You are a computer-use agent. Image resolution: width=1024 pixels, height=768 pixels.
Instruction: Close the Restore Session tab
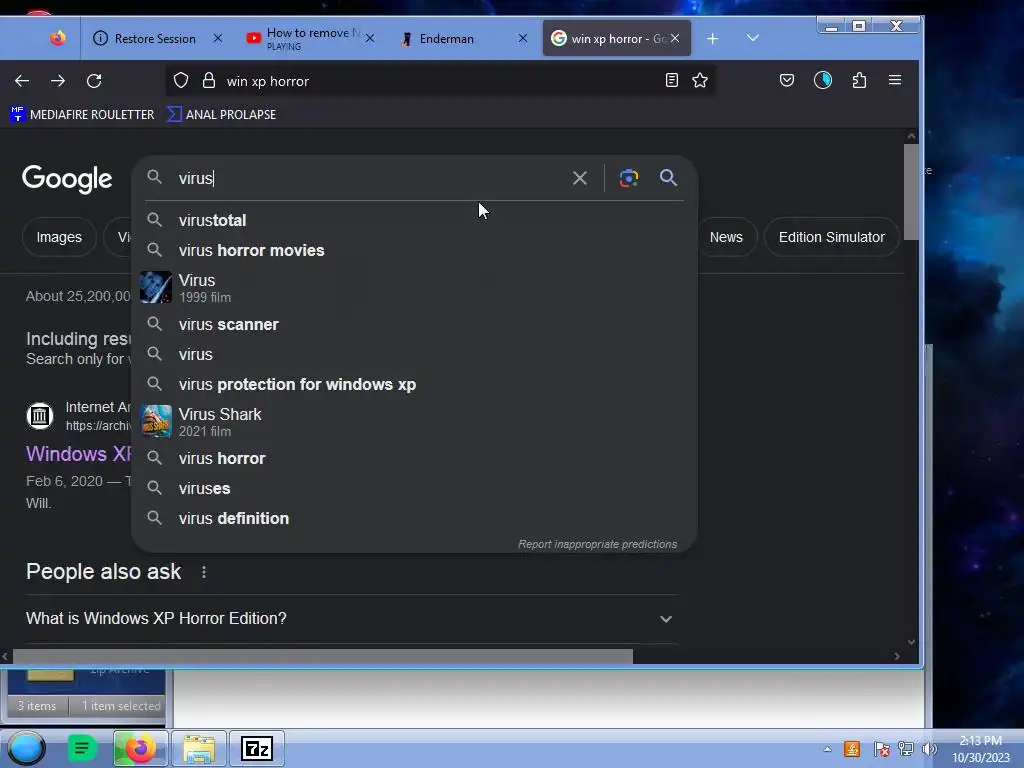[218, 39]
